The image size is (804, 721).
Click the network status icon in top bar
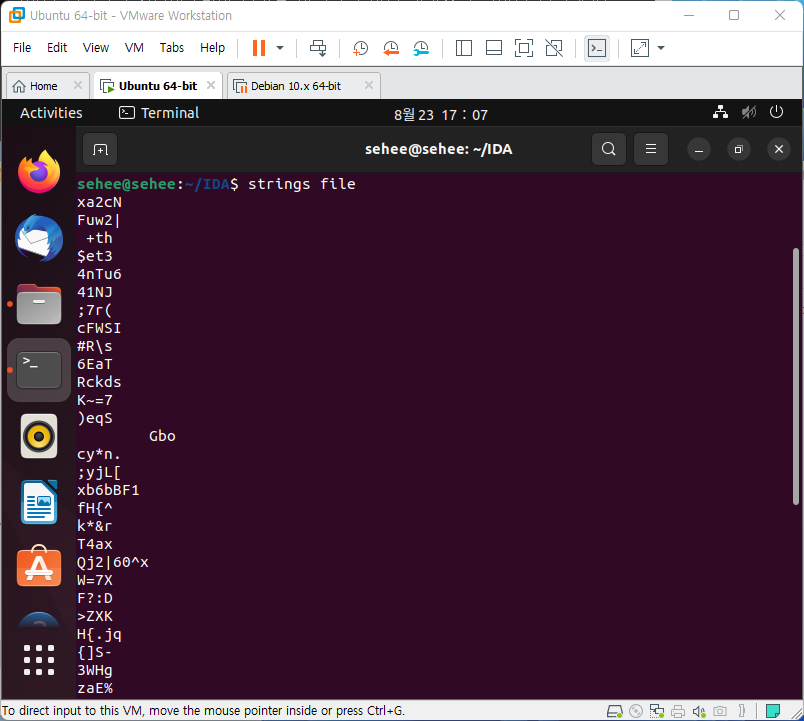pyautogui.click(x=720, y=112)
